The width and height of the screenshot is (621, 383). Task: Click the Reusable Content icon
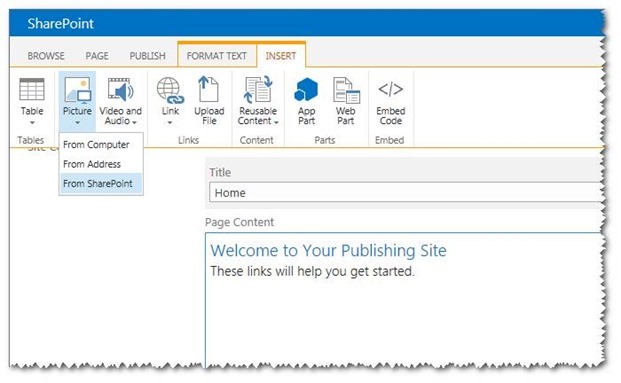(x=258, y=89)
